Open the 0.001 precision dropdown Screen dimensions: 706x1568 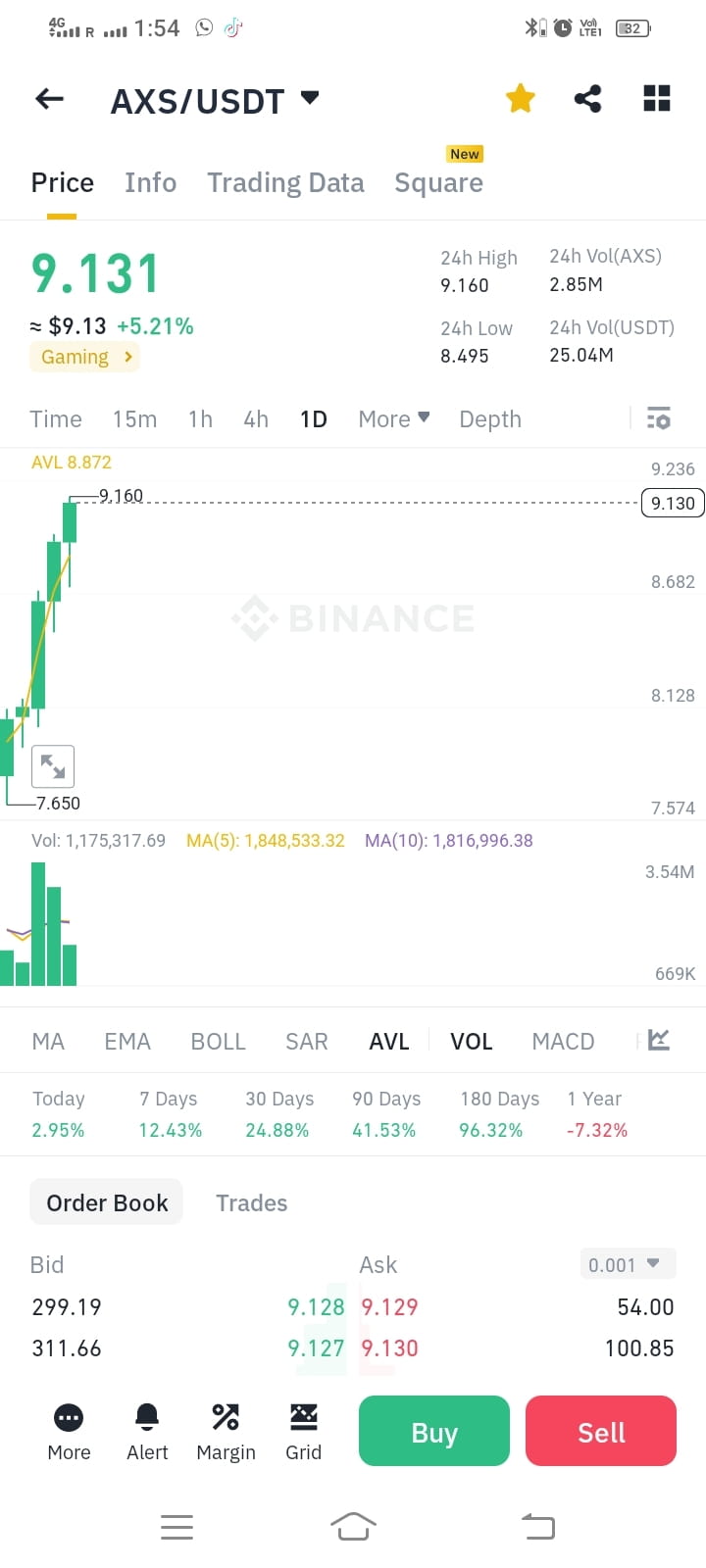click(628, 1264)
